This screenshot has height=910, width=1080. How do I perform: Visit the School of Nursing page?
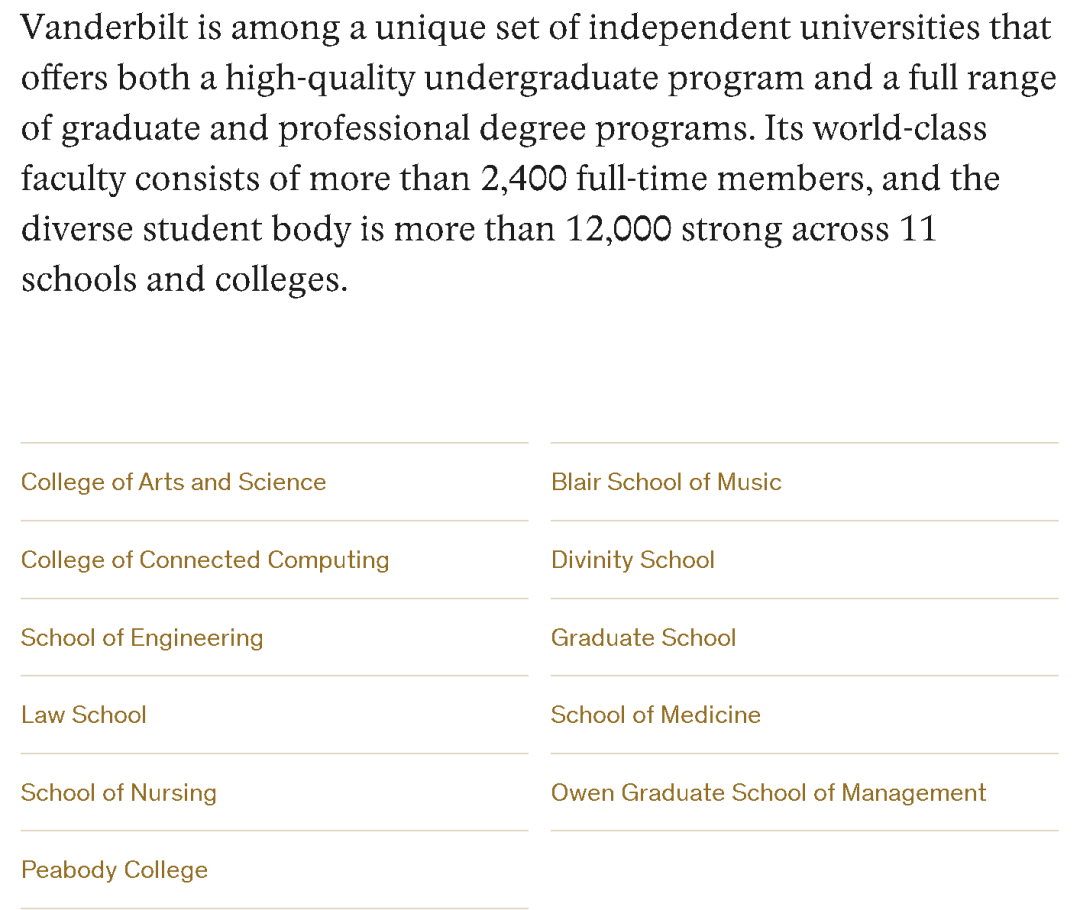tap(118, 793)
